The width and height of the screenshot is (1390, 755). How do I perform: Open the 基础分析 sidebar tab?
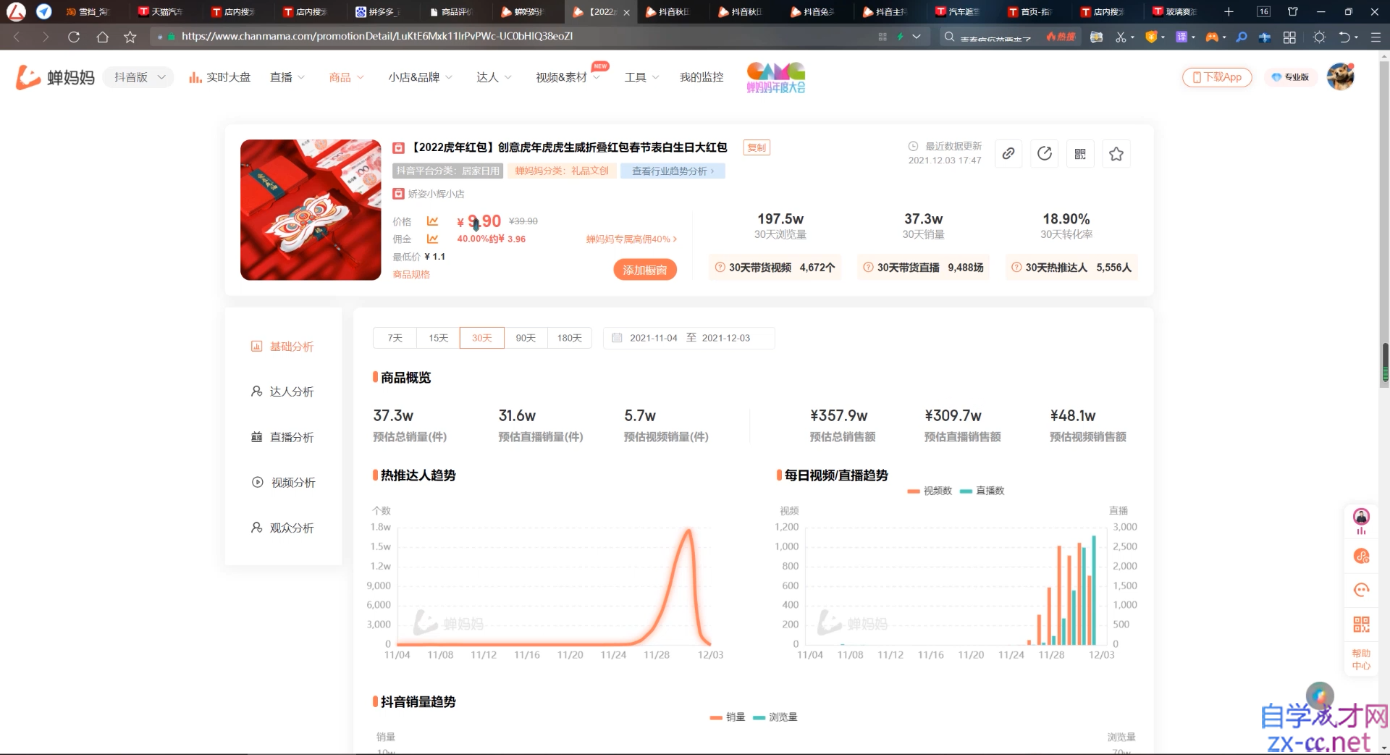282,346
